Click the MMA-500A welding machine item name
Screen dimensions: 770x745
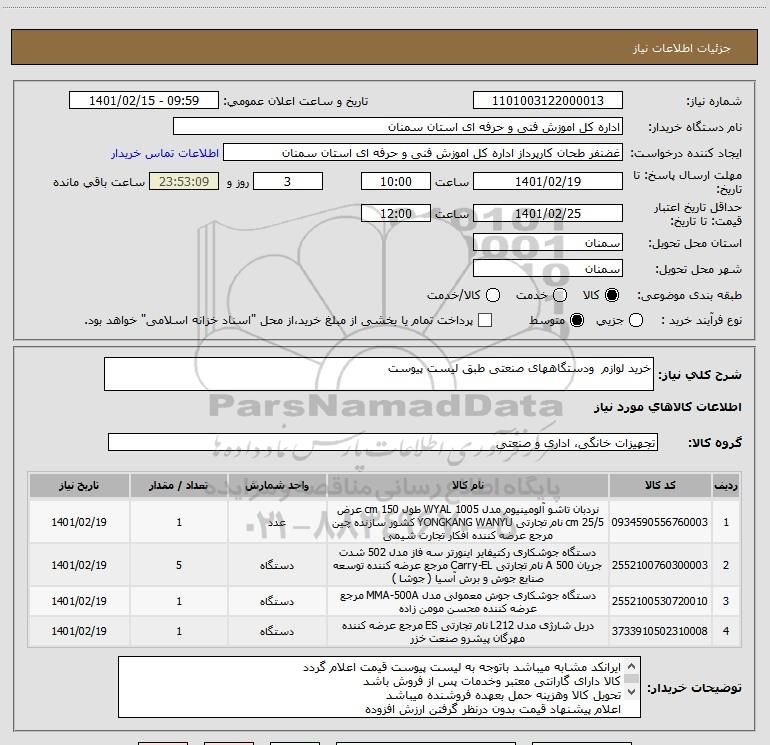[x=468, y=602]
